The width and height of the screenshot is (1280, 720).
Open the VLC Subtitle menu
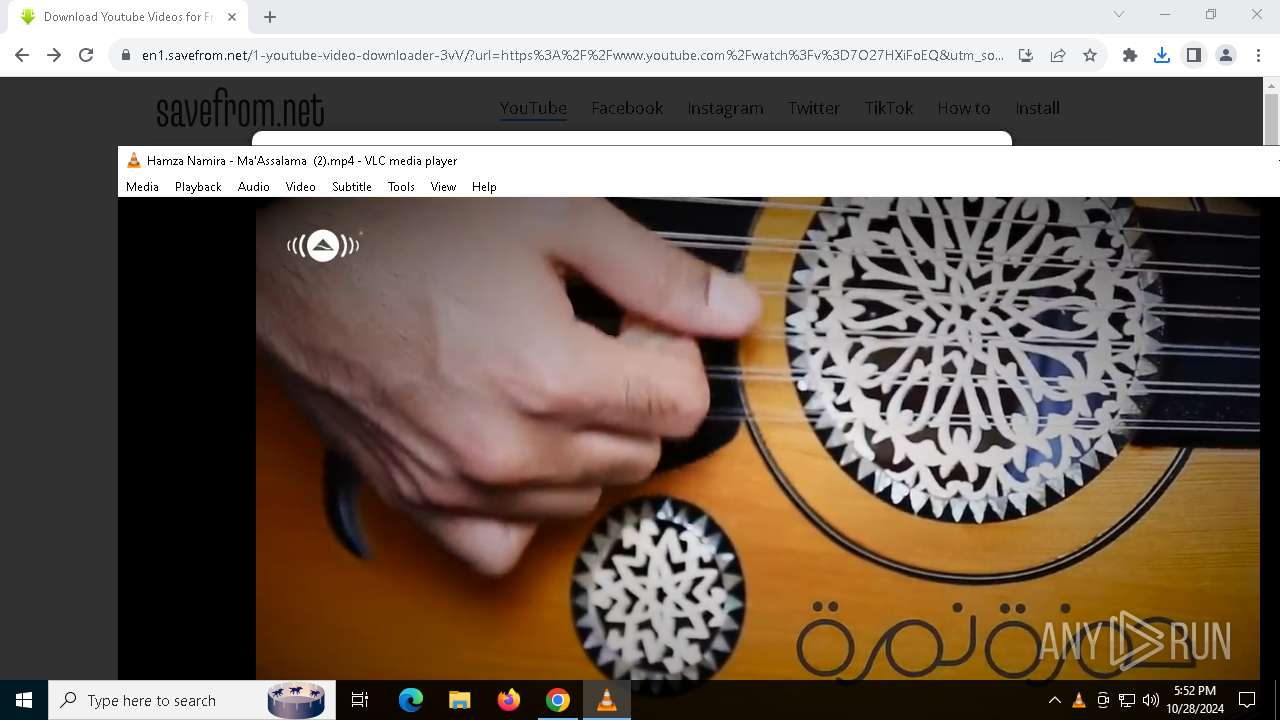point(352,187)
